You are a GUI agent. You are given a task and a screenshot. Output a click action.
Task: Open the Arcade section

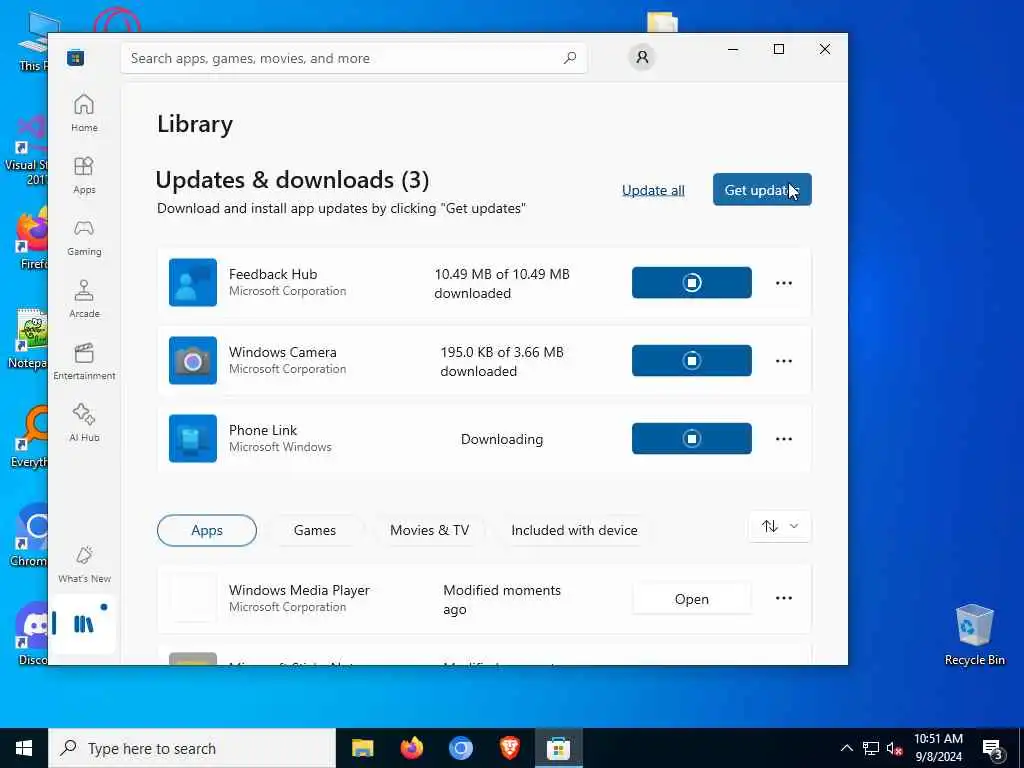[84, 299]
